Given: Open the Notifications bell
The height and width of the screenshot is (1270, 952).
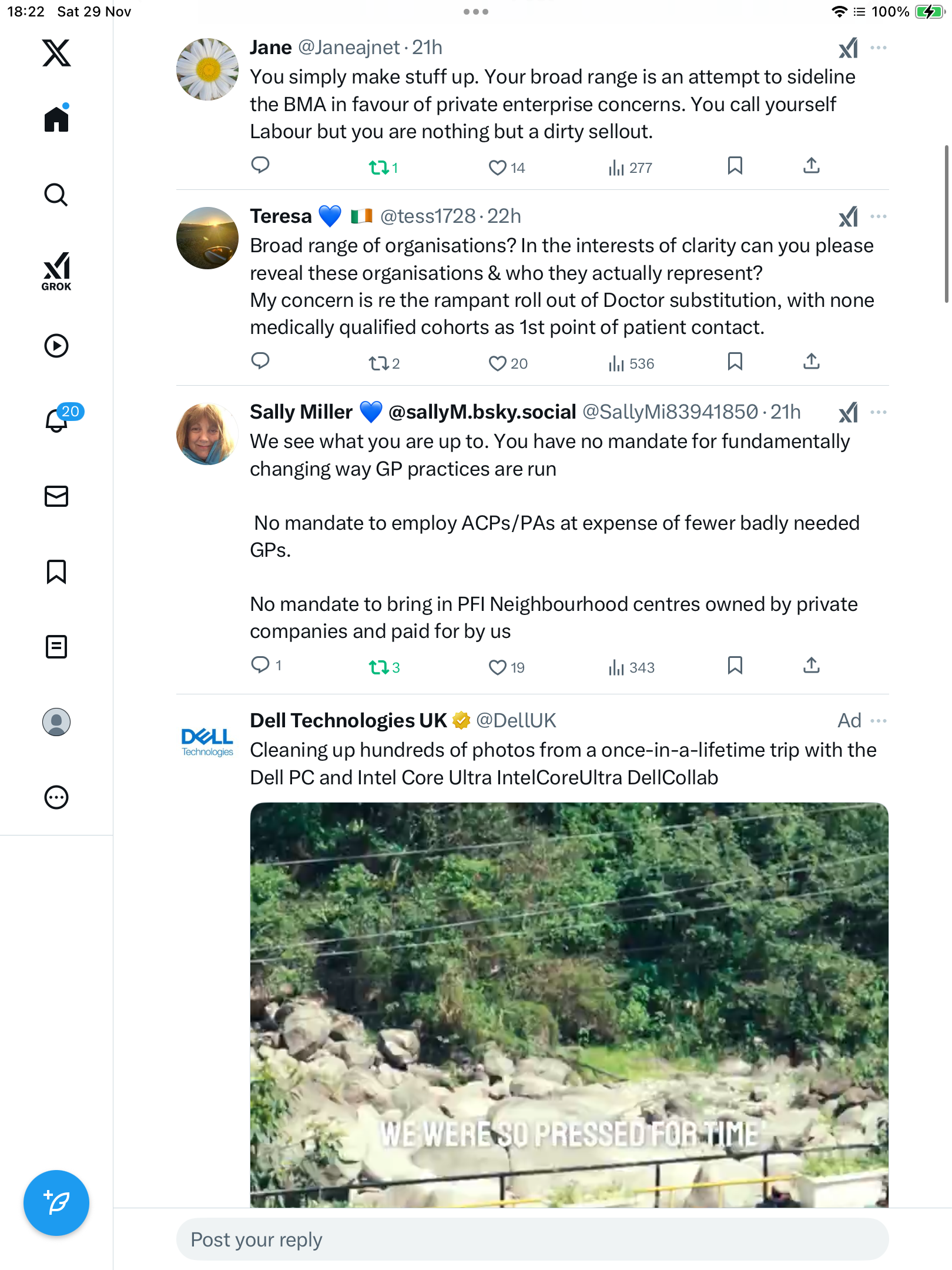Looking at the screenshot, I should tap(57, 420).
